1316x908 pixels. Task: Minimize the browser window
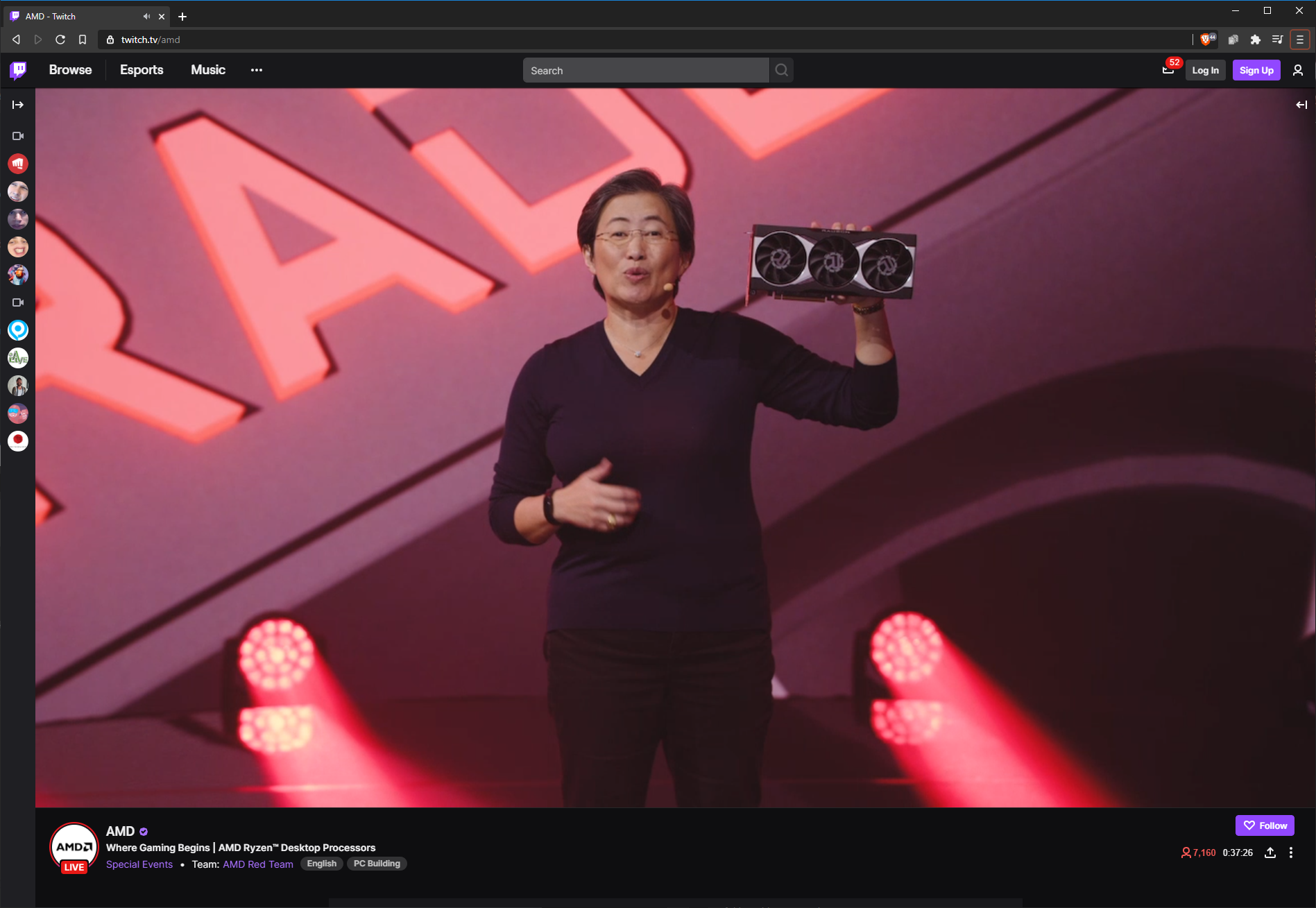[x=1236, y=10]
